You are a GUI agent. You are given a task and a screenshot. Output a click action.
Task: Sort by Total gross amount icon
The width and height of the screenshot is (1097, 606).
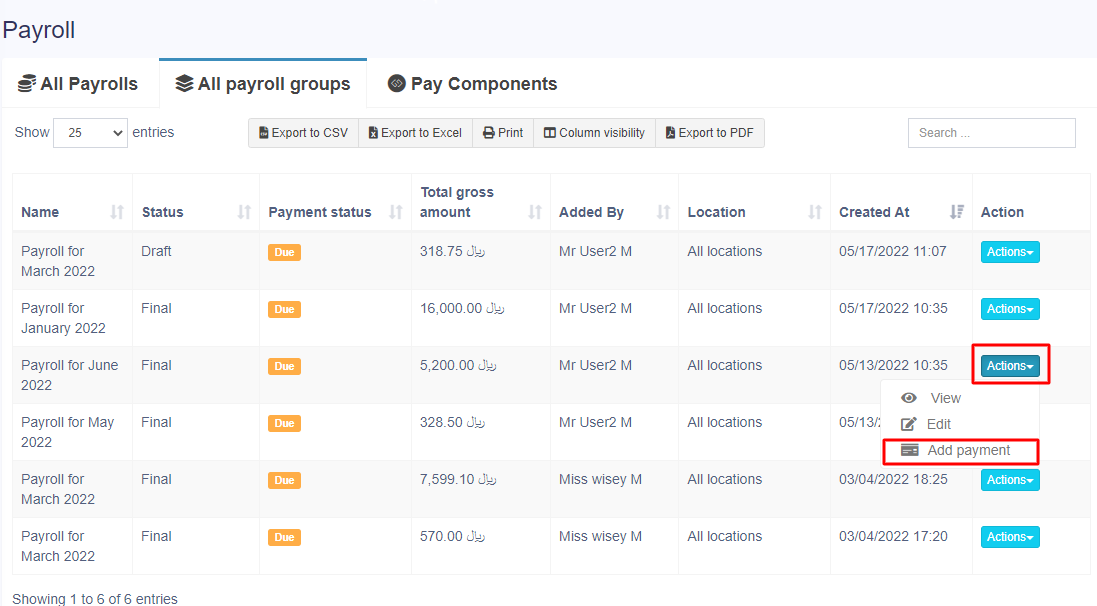535,212
